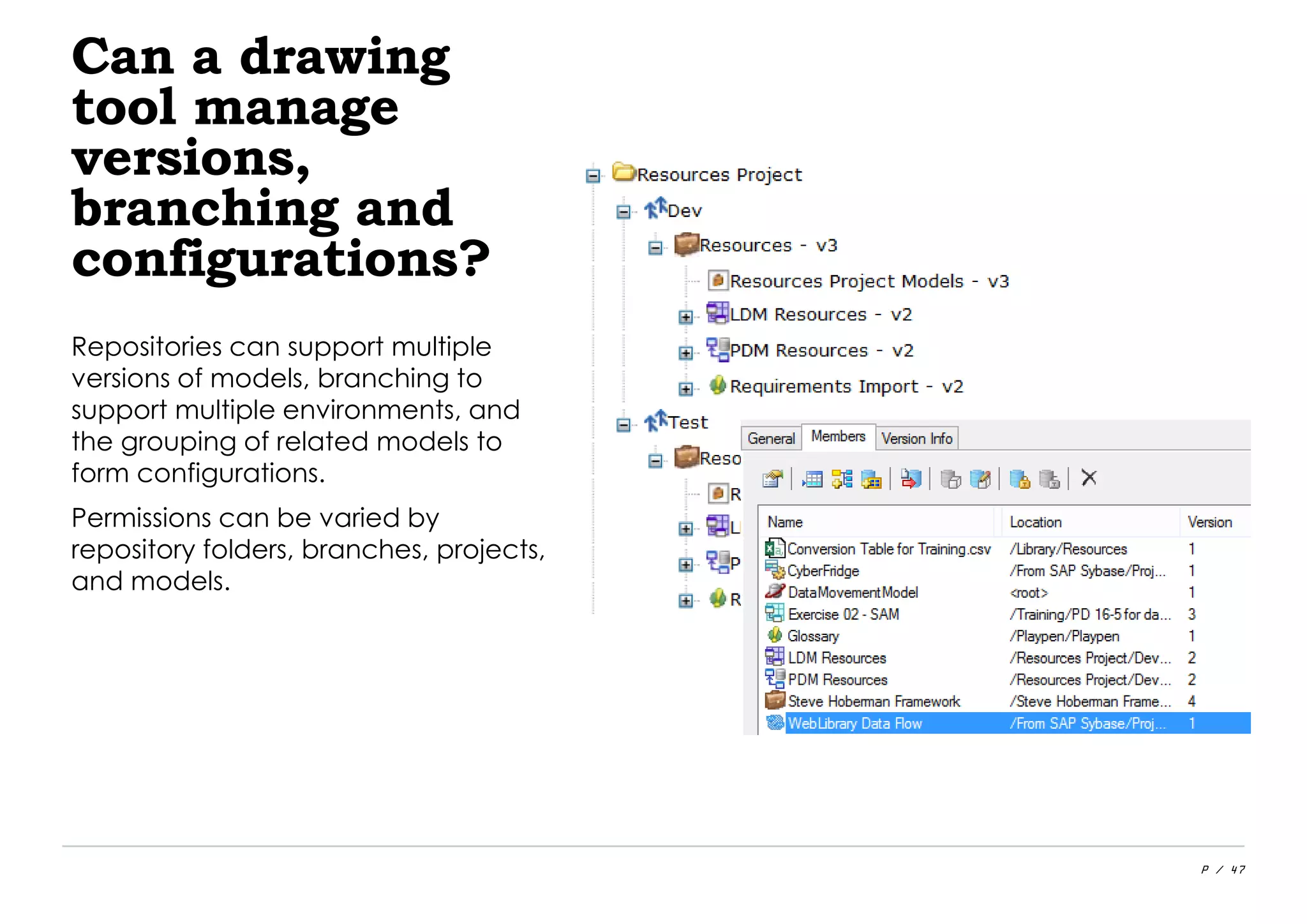Screen dimensions: 1307x924
Task: Click the blue database lock icon
Action: pos(1020,479)
